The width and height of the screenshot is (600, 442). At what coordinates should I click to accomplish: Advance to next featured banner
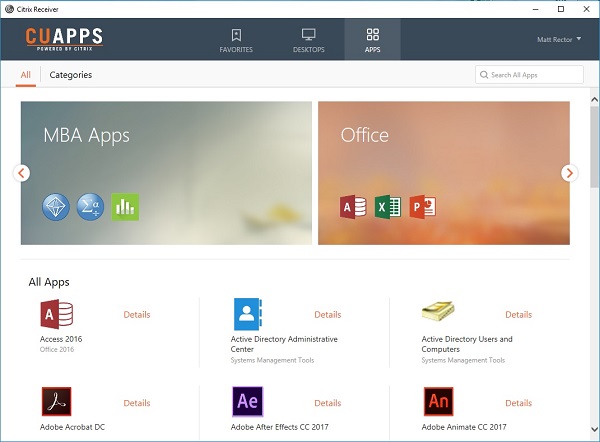click(569, 173)
